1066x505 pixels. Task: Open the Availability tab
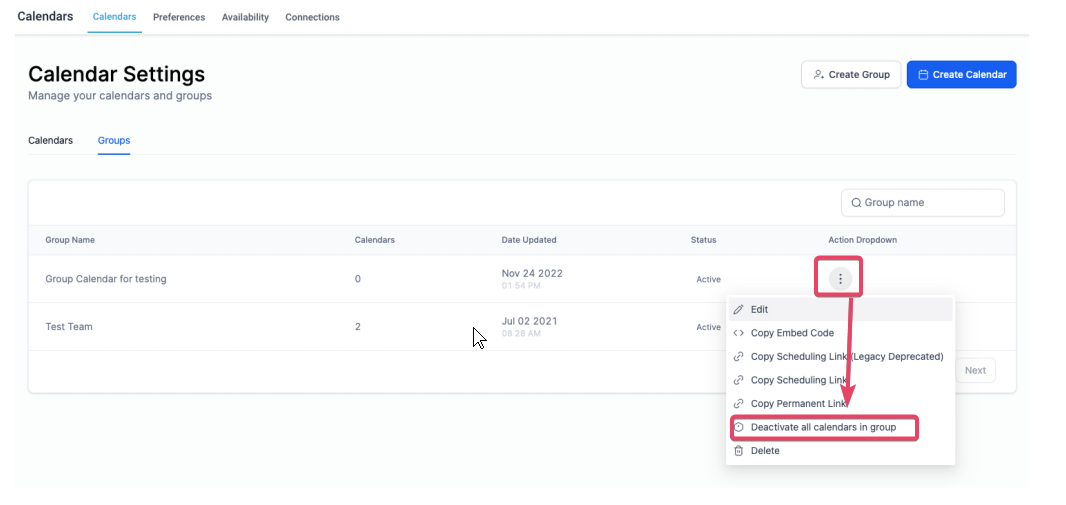coord(245,17)
